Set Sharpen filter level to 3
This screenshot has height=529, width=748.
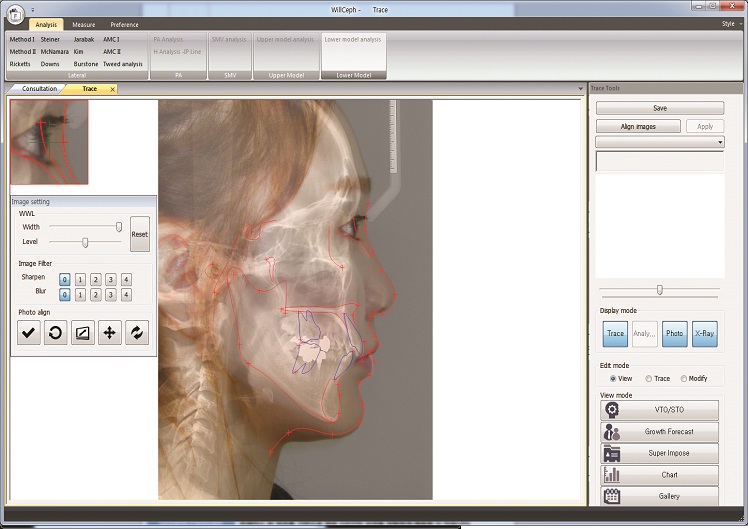tap(111, 280)
